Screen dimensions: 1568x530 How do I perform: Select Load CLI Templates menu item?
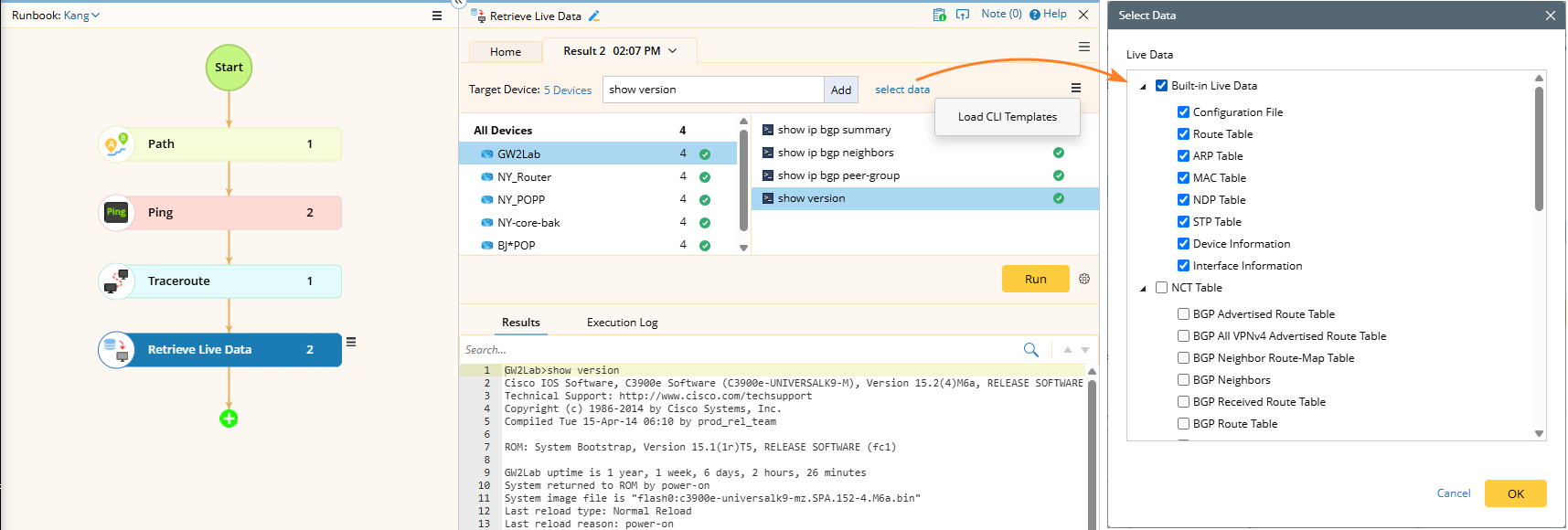point(1007,117)
